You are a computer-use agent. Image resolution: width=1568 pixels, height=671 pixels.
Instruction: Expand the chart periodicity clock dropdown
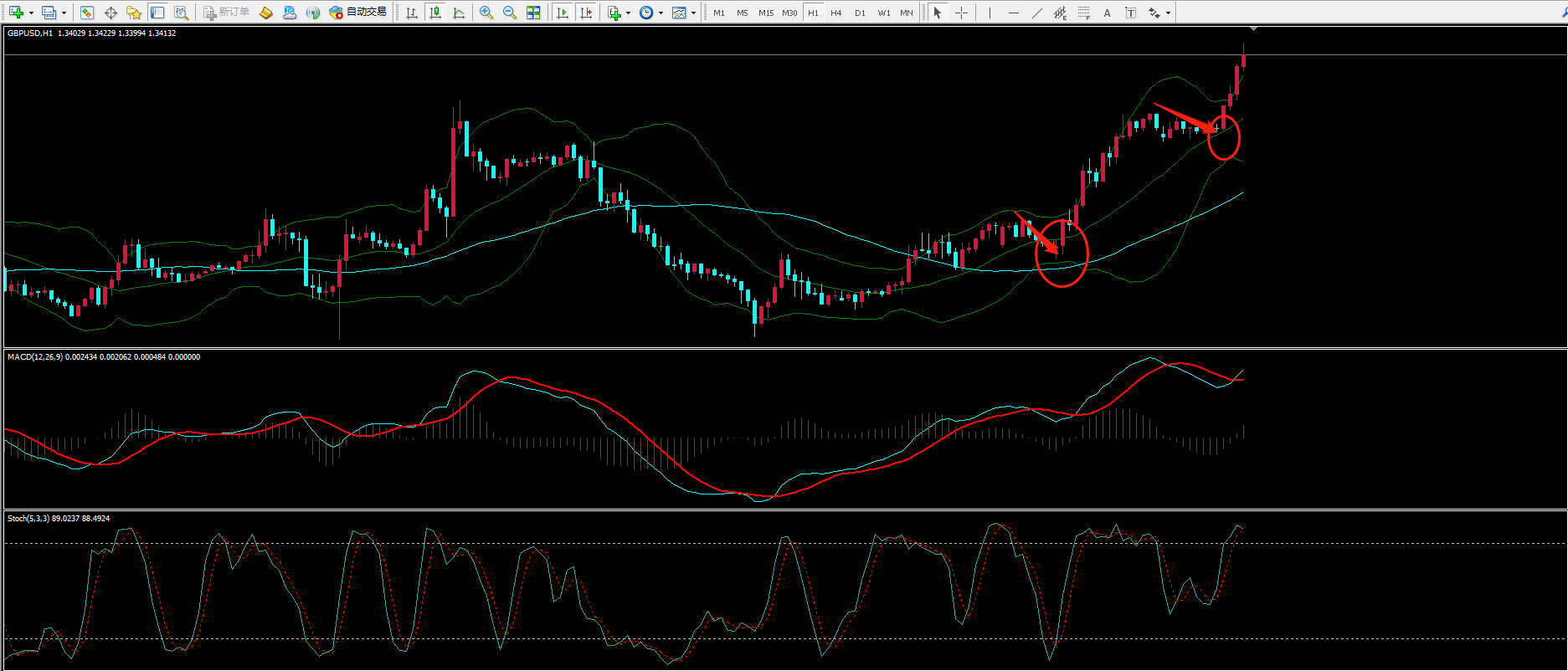(661, 13)
